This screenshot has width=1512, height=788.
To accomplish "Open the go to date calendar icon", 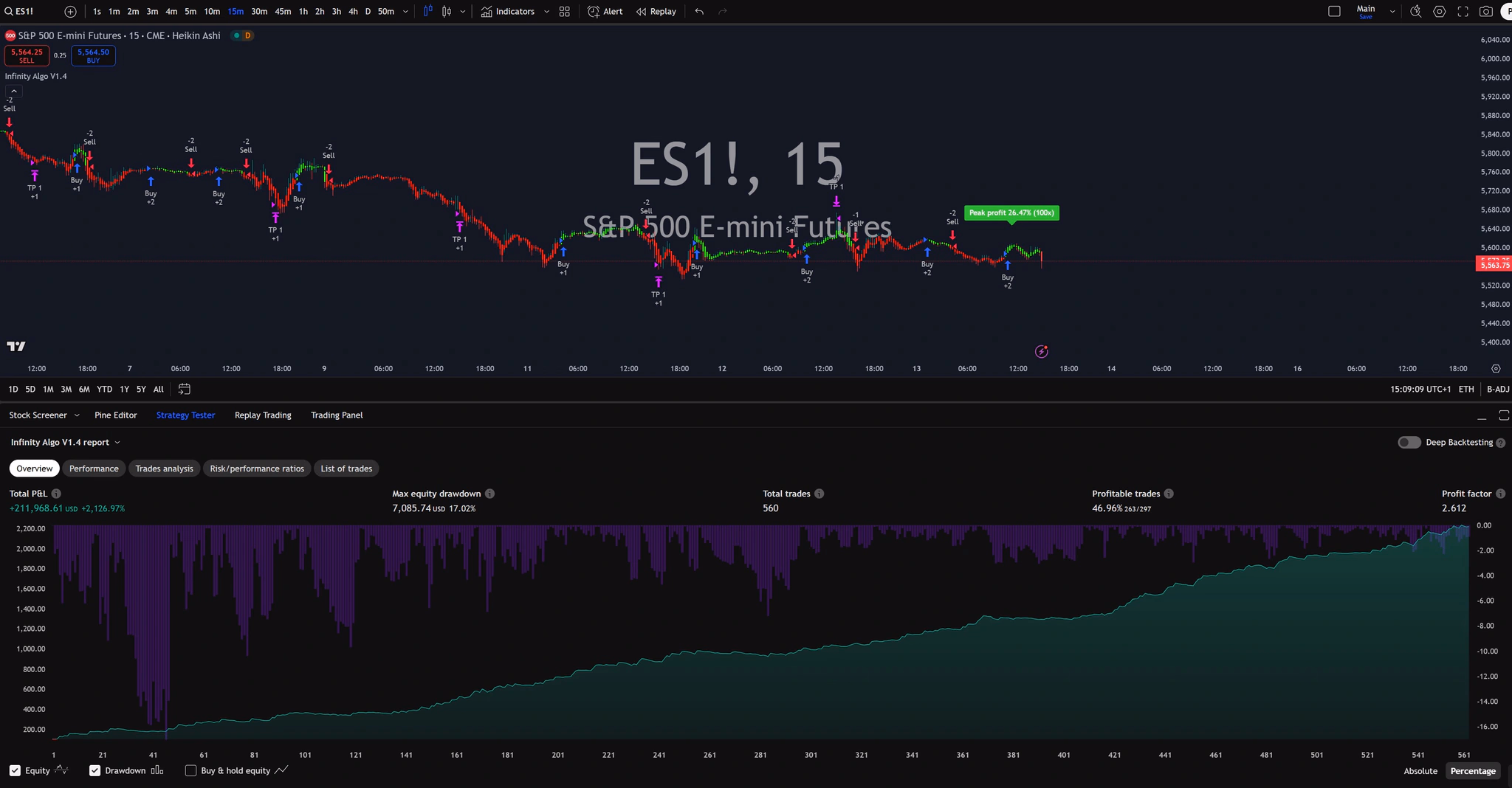I will coord(185,389).
